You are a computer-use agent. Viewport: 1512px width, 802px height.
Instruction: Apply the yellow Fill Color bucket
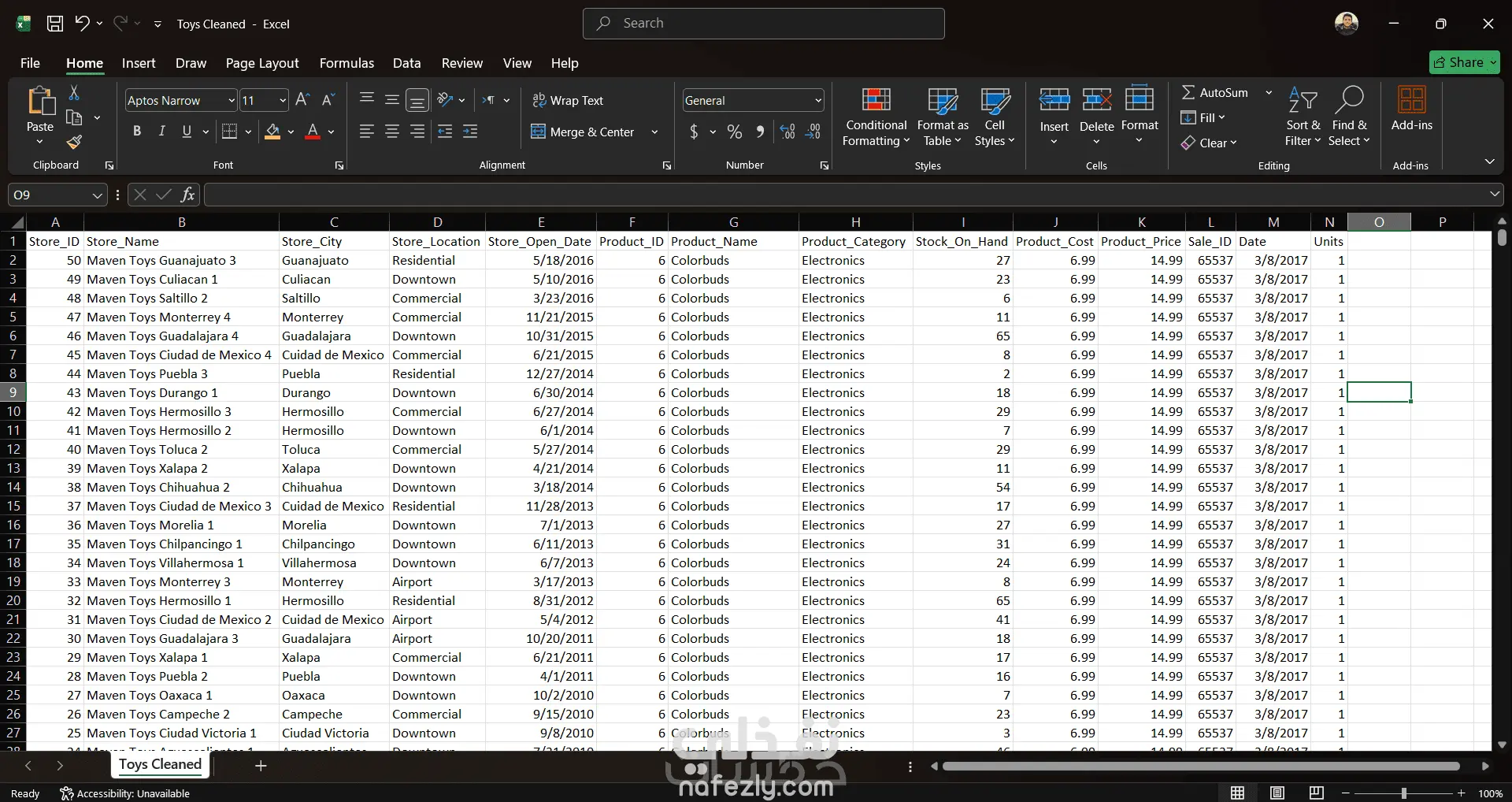click(272, 132)
